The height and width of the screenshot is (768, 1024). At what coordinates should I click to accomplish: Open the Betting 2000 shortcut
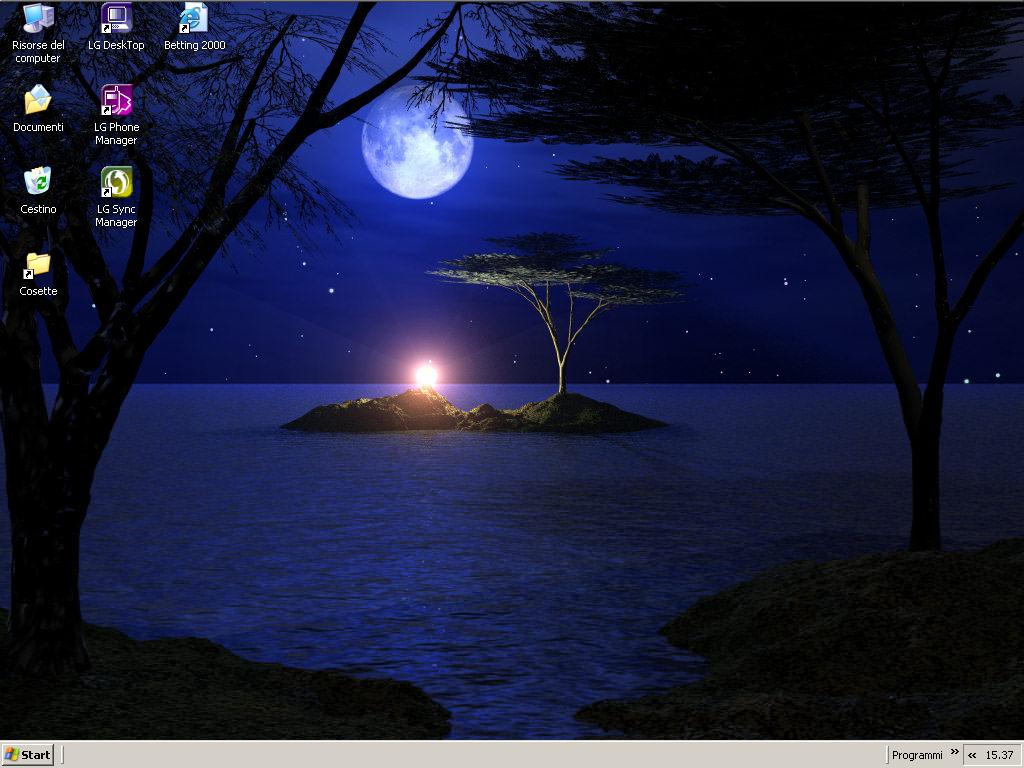coord(193,20)
